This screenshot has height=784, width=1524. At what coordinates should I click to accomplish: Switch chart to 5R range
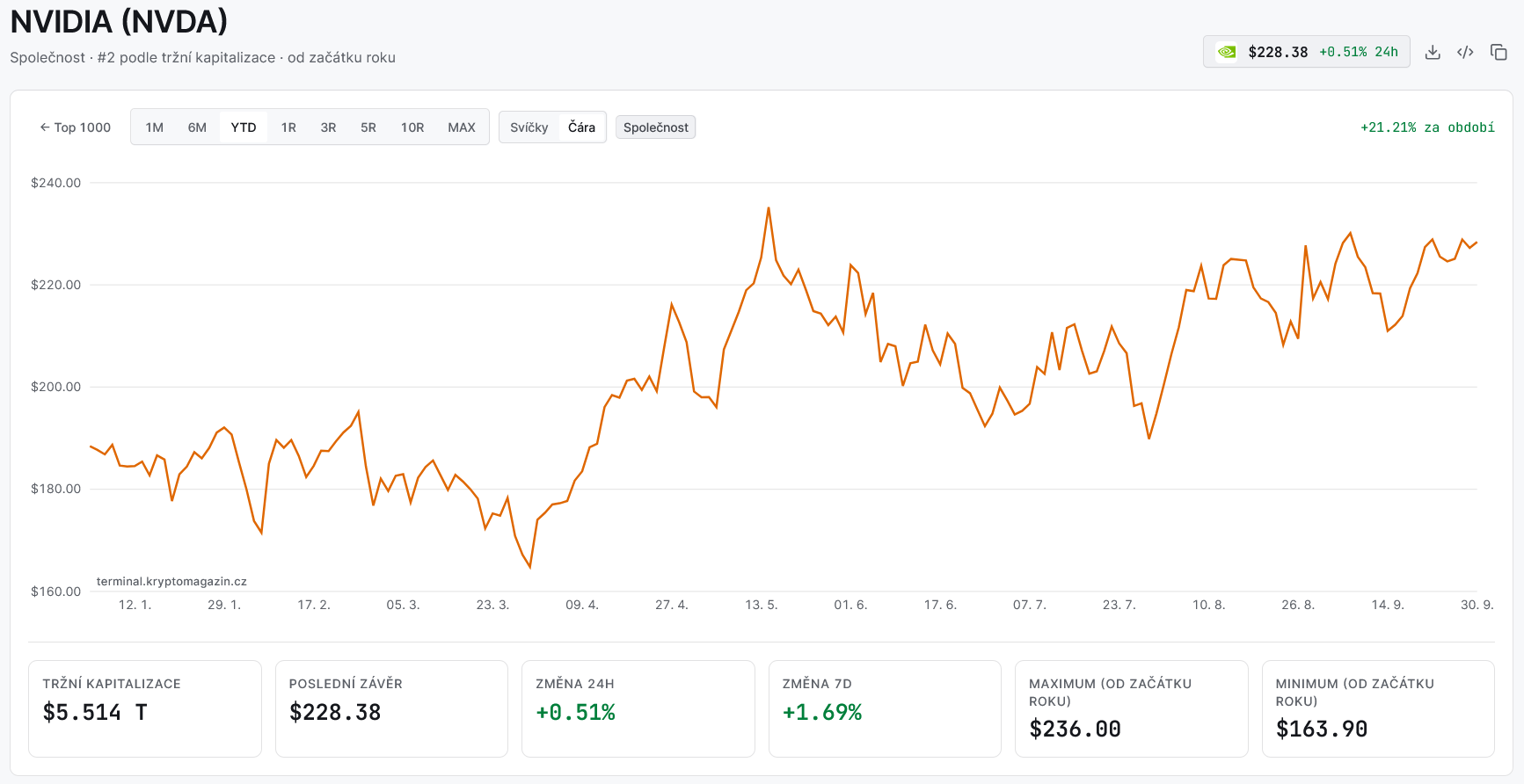click(368, 127)
